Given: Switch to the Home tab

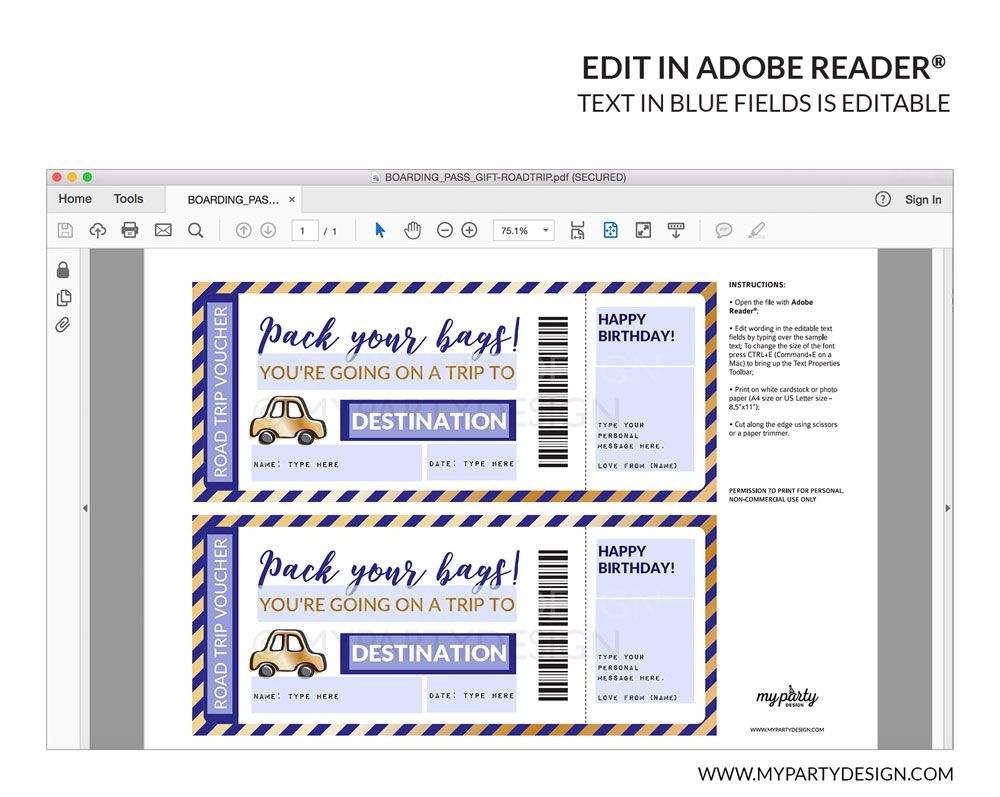Looking at the screenshot, I should click(x=75, y=199).
